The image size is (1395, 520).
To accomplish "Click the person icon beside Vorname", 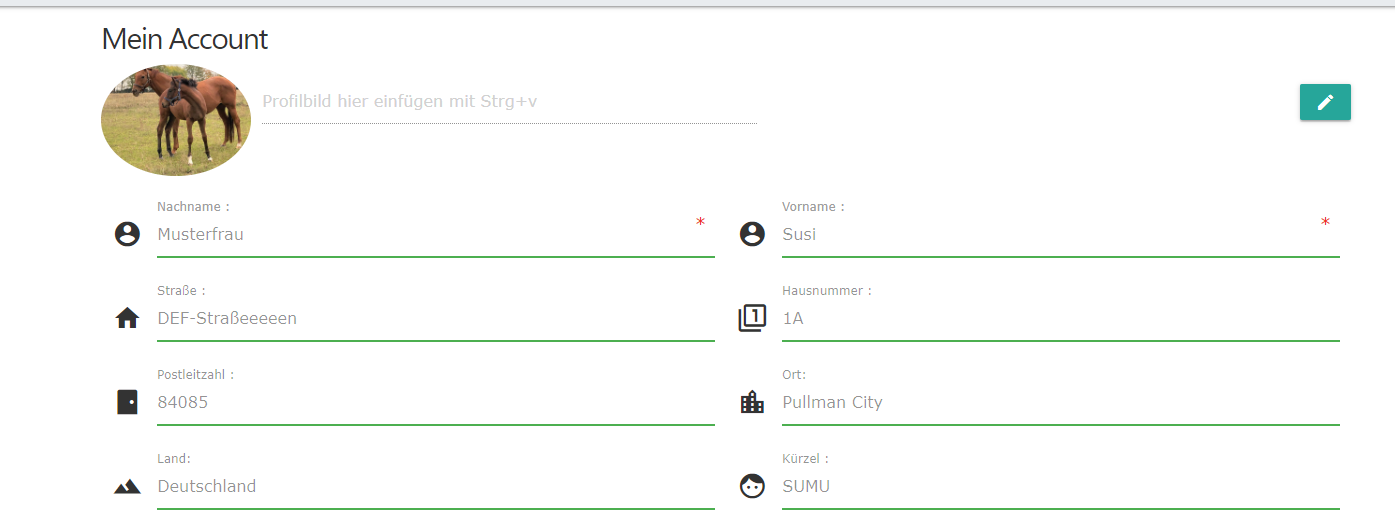I will [751, 234].
